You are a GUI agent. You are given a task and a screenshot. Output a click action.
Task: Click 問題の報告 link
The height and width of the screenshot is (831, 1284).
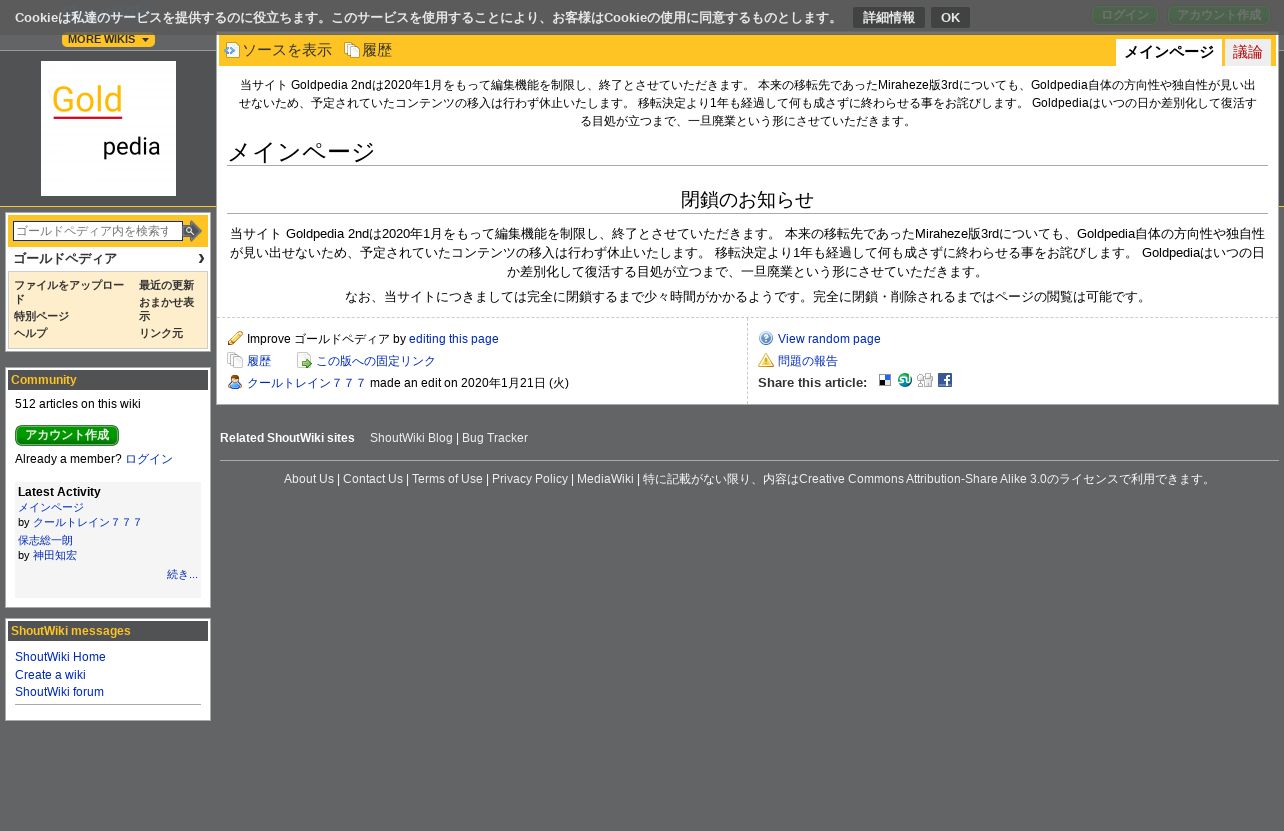coord(808,361)
